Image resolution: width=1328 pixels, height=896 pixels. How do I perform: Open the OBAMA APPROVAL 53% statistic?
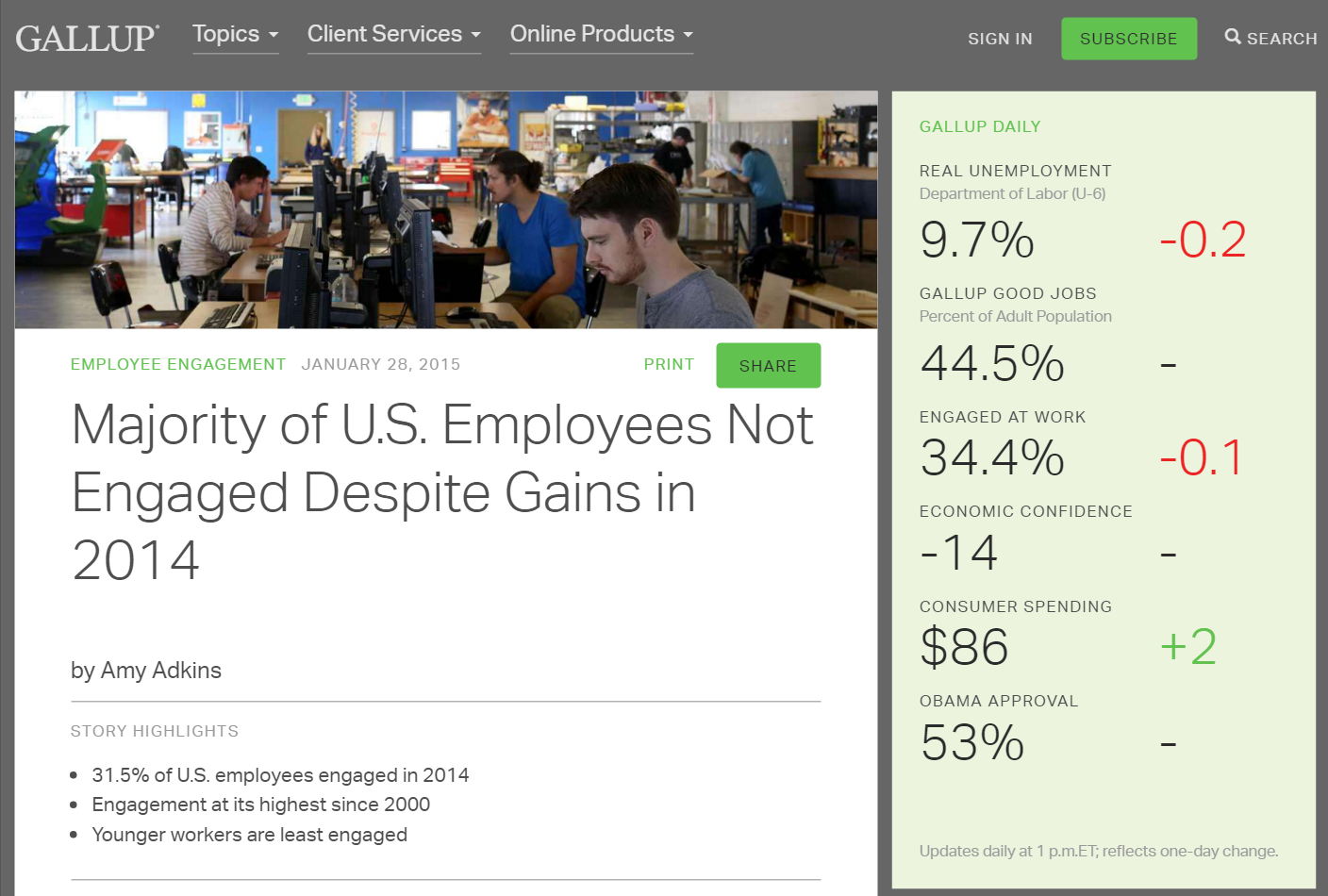click(x=971, y=743)
